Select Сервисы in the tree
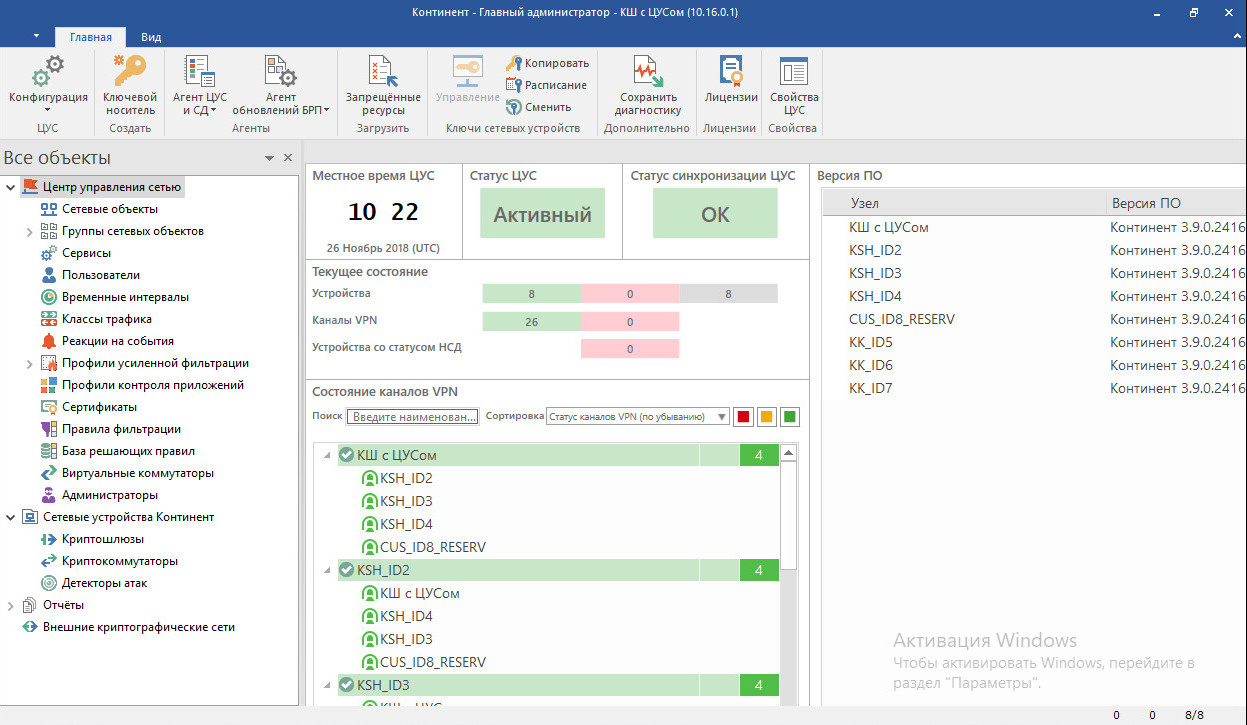 [x=86, y=253]
